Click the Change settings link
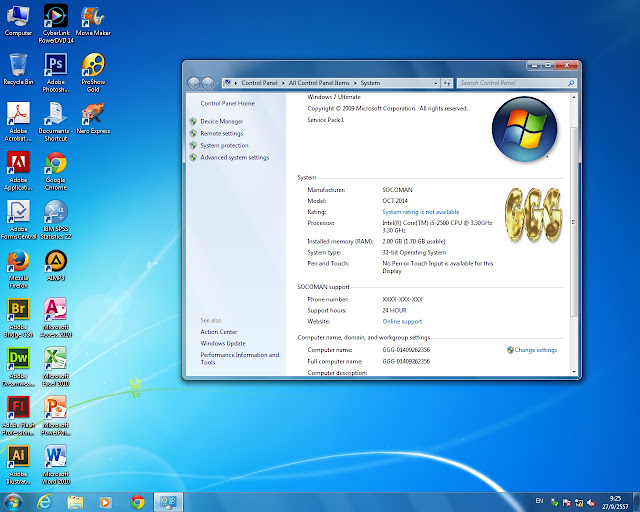640x512 pixels. [x=536, y=350]
